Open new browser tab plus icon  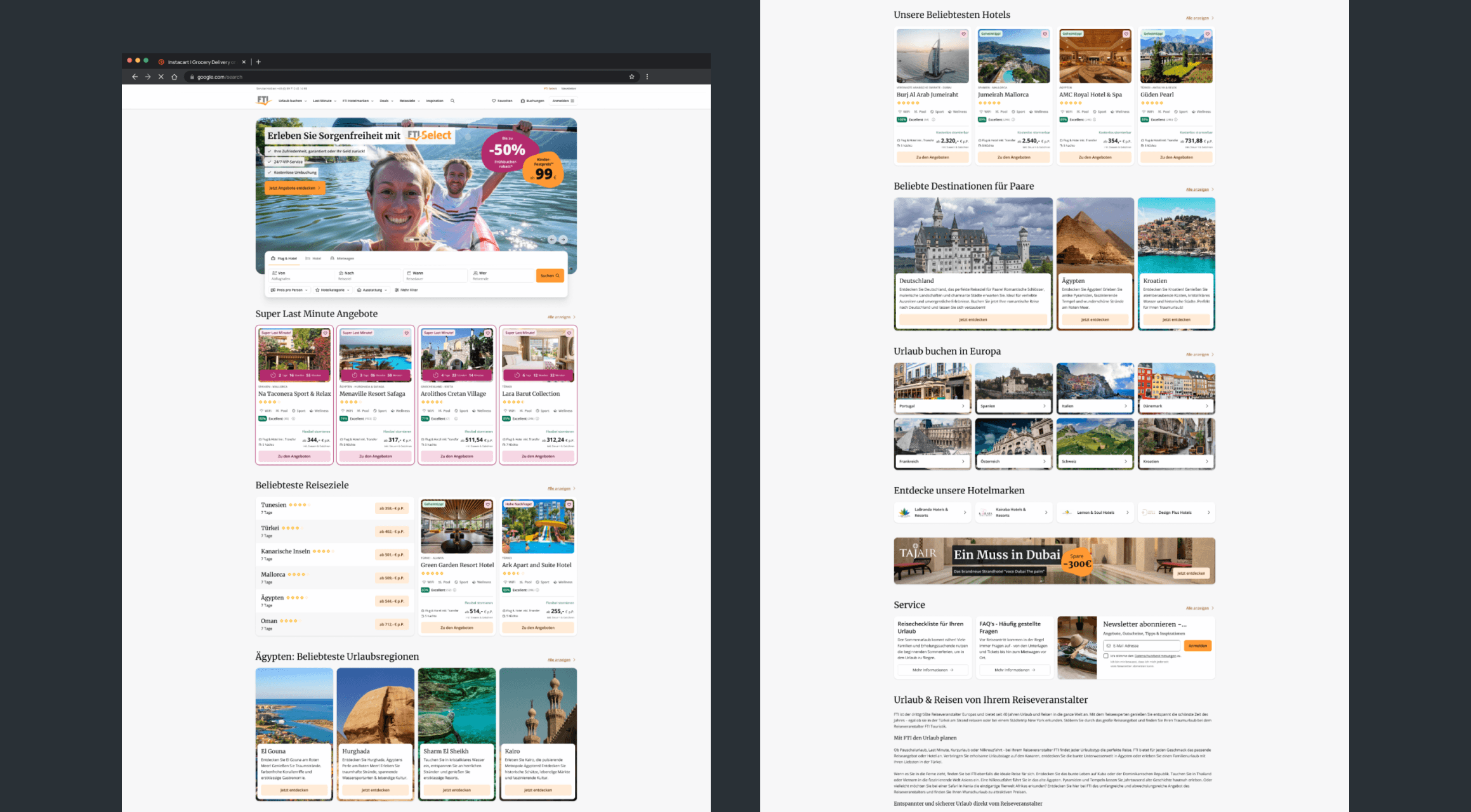pos(258,62)
